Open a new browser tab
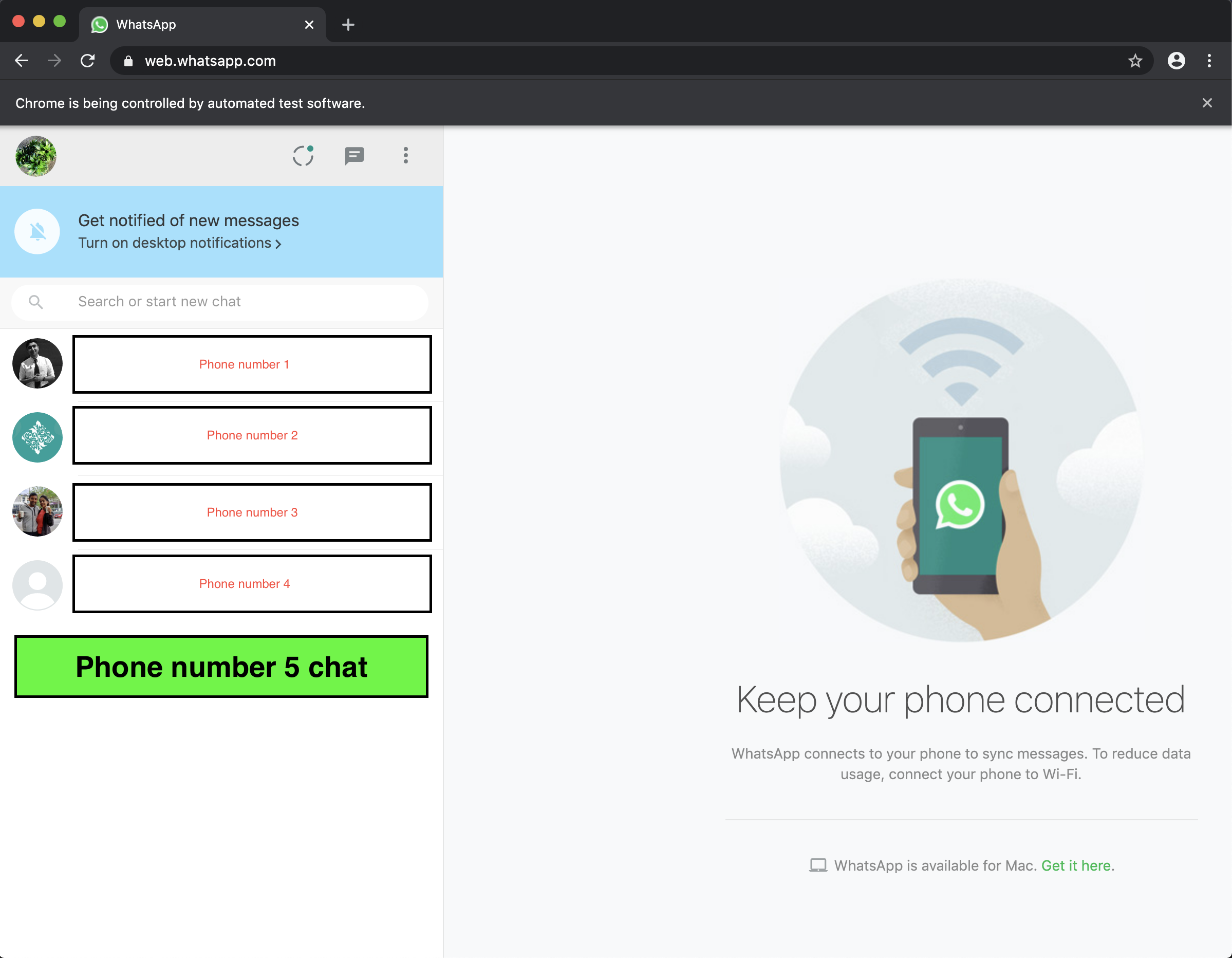This screenshot has height=958, width=1232. tap(348, 25)
